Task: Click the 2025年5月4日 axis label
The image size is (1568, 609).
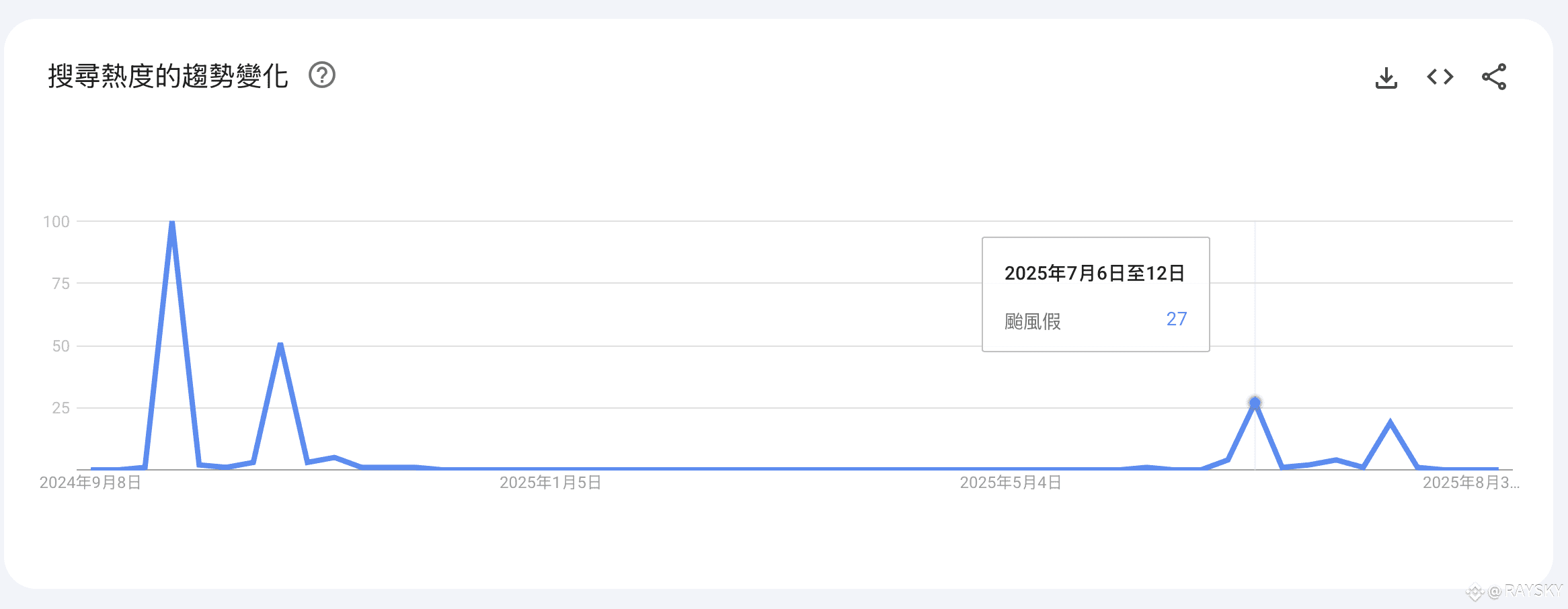Action: coord(1010,483)
